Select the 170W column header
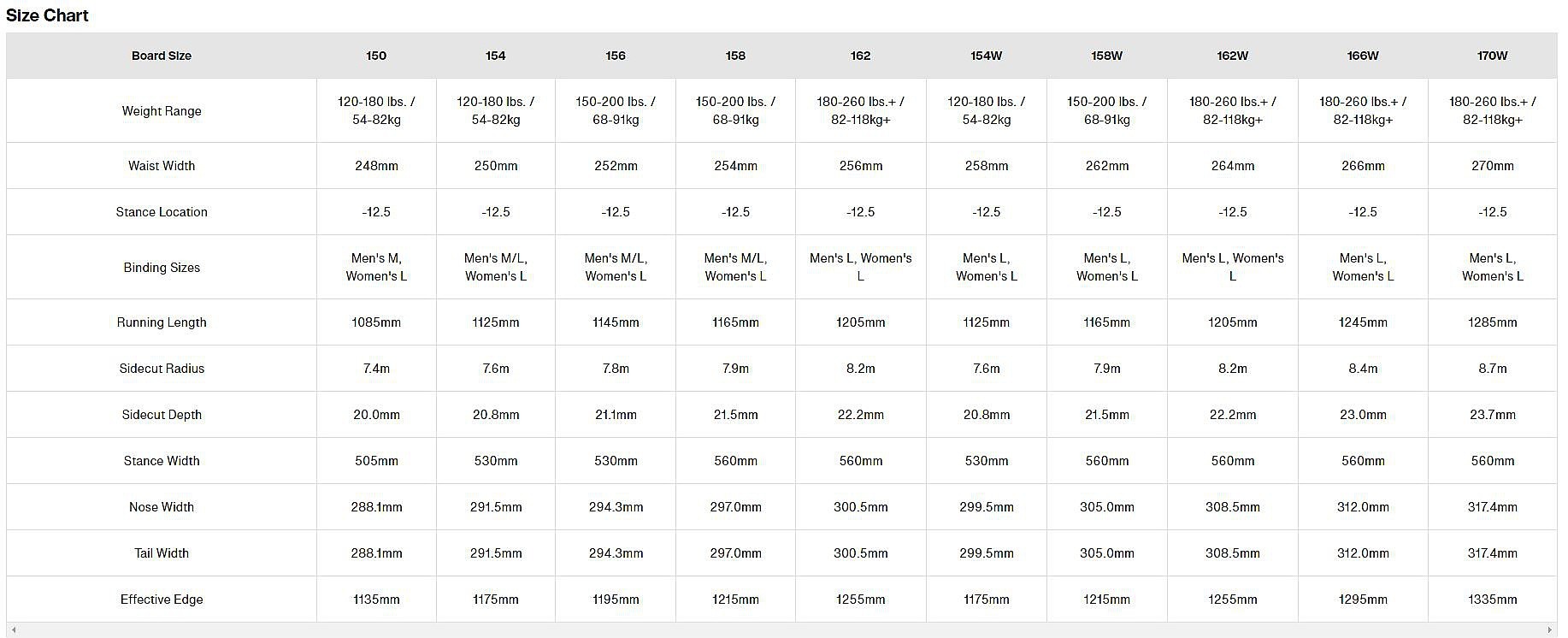This screenshot has height=638, width=1568. 1492,56
